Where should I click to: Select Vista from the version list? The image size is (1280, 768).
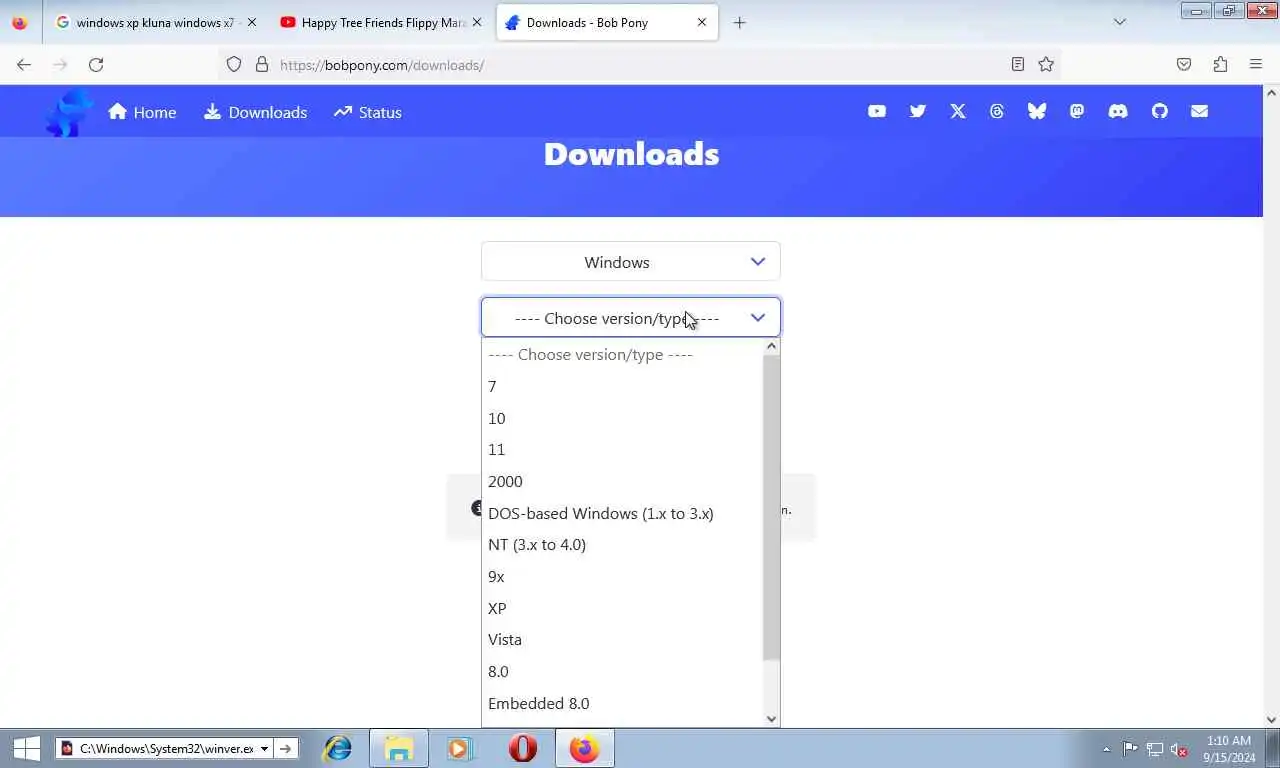point(622,639)
